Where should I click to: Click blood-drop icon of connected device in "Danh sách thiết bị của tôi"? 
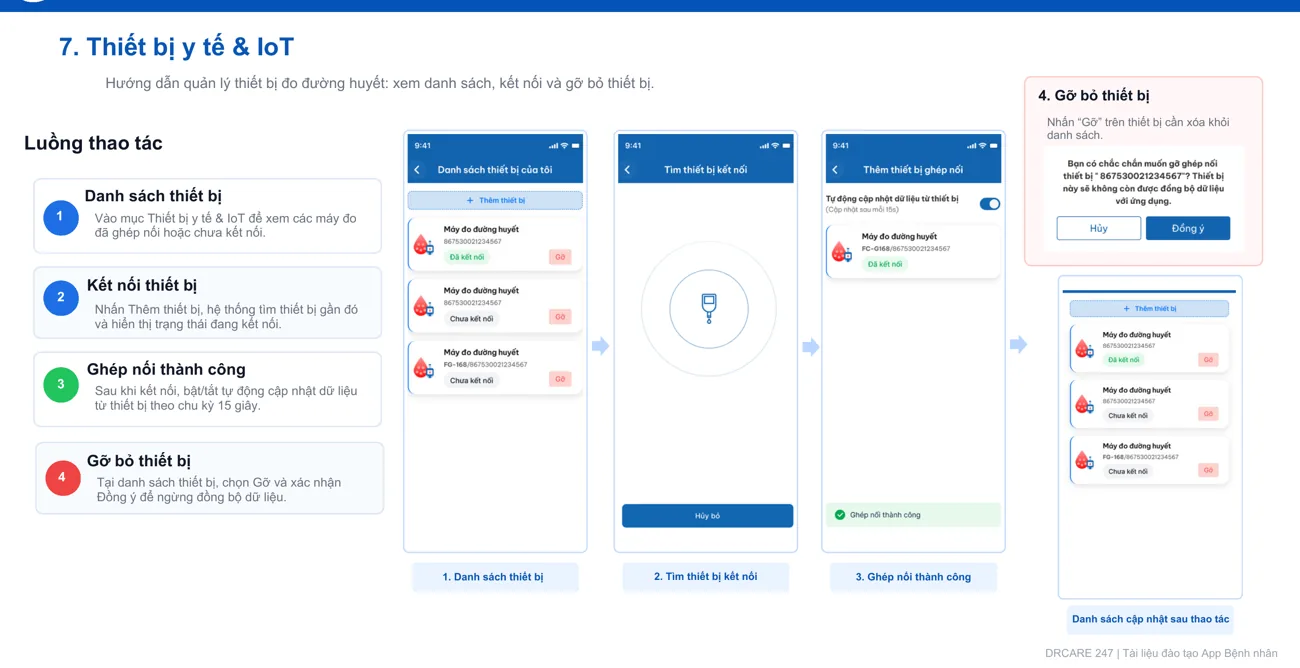423,244
